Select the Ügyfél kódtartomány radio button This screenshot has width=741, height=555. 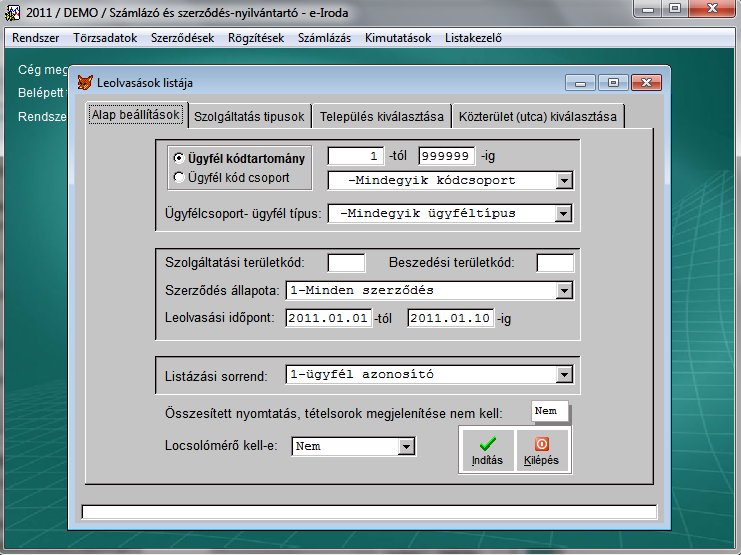[x=179, y=158]
